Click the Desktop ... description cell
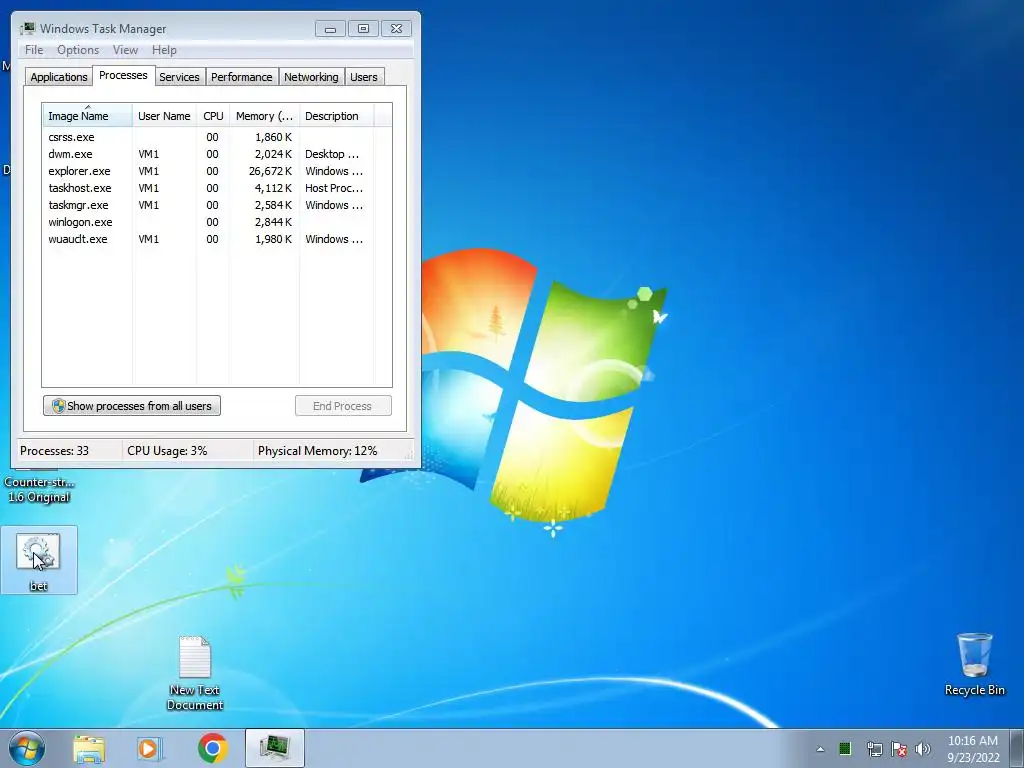 tap(332, 154)
